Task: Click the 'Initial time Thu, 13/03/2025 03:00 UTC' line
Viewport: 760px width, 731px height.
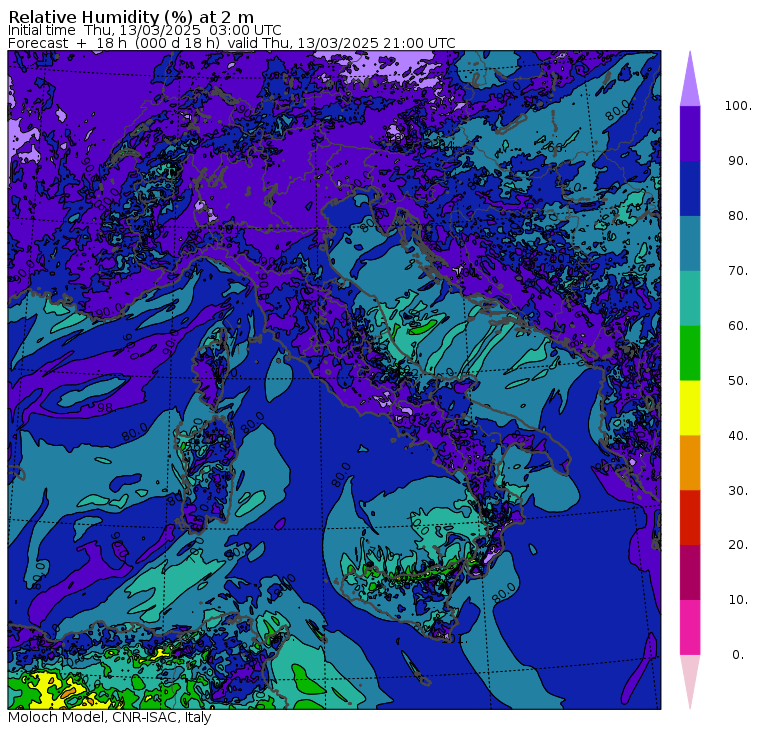Action: point(144,30)
